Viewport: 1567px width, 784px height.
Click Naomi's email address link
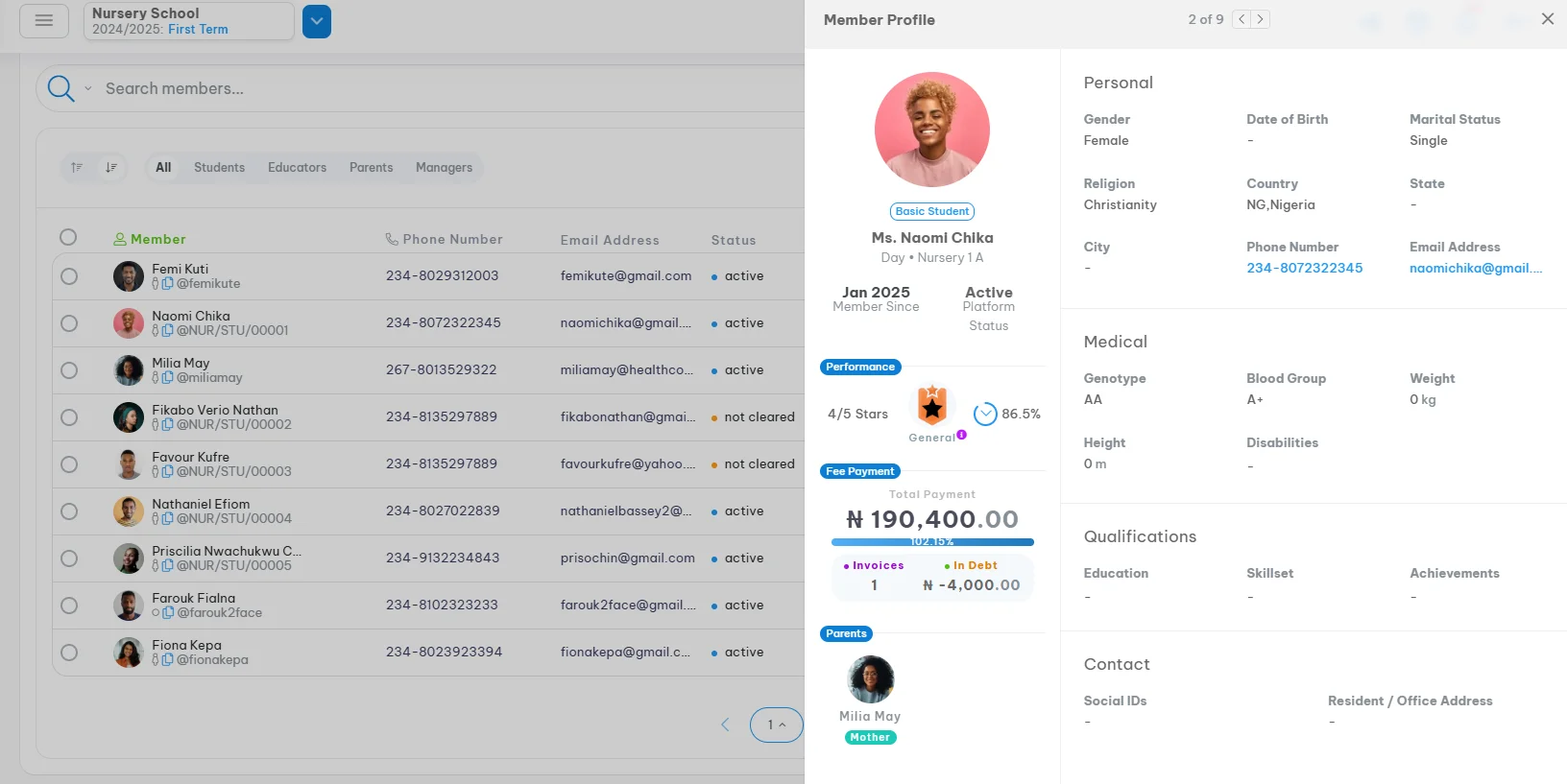pyautogui.click(x=1475, y=268)
